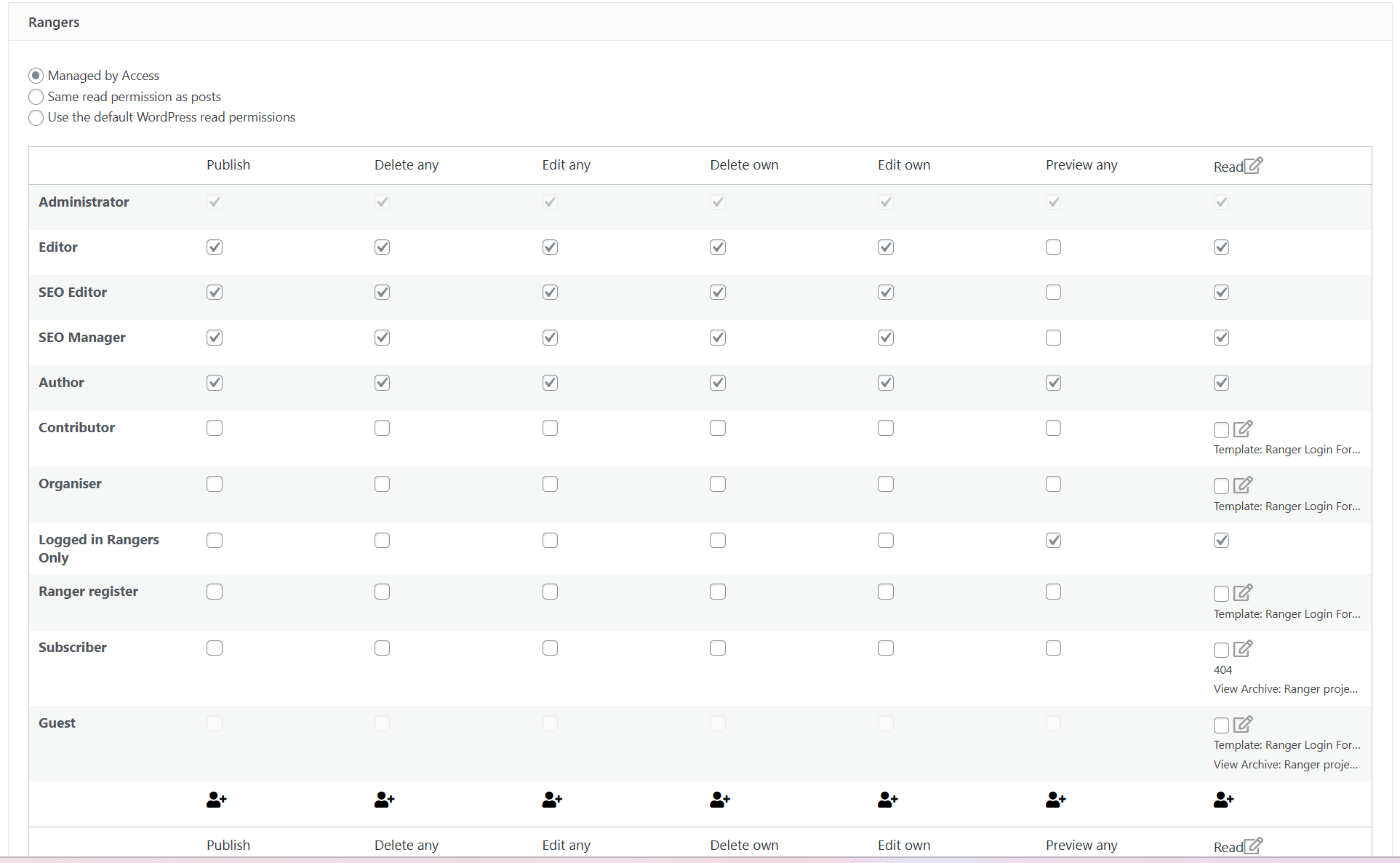1400x863 pixels.
Task: Click Subscriber row Read edit icon
Action: (x=1243, y=648)
